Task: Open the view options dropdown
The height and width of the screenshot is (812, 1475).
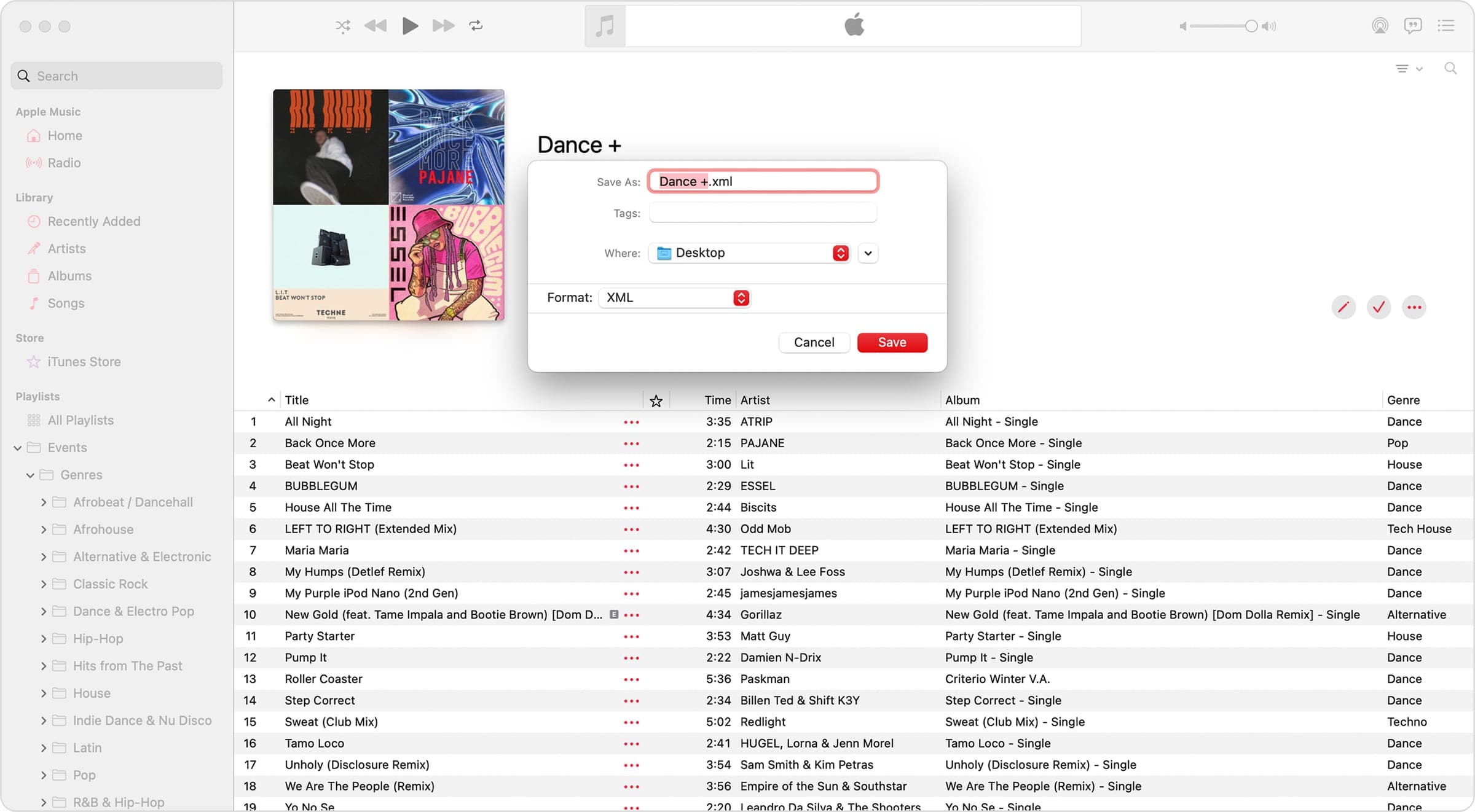Action: click(1409, 69)
